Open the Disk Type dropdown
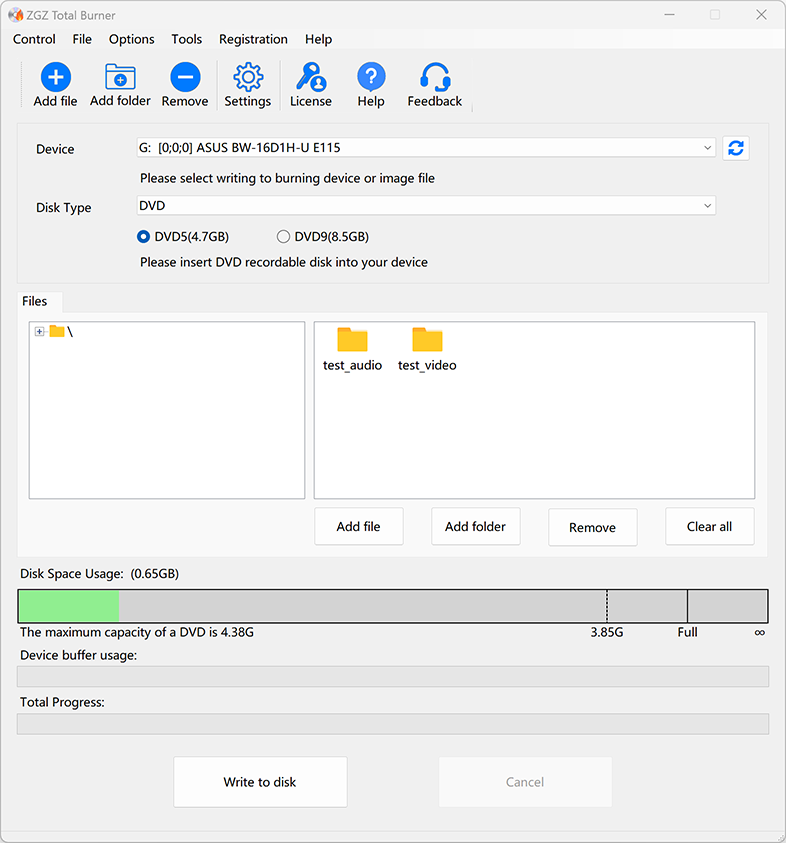 point(426,205)
